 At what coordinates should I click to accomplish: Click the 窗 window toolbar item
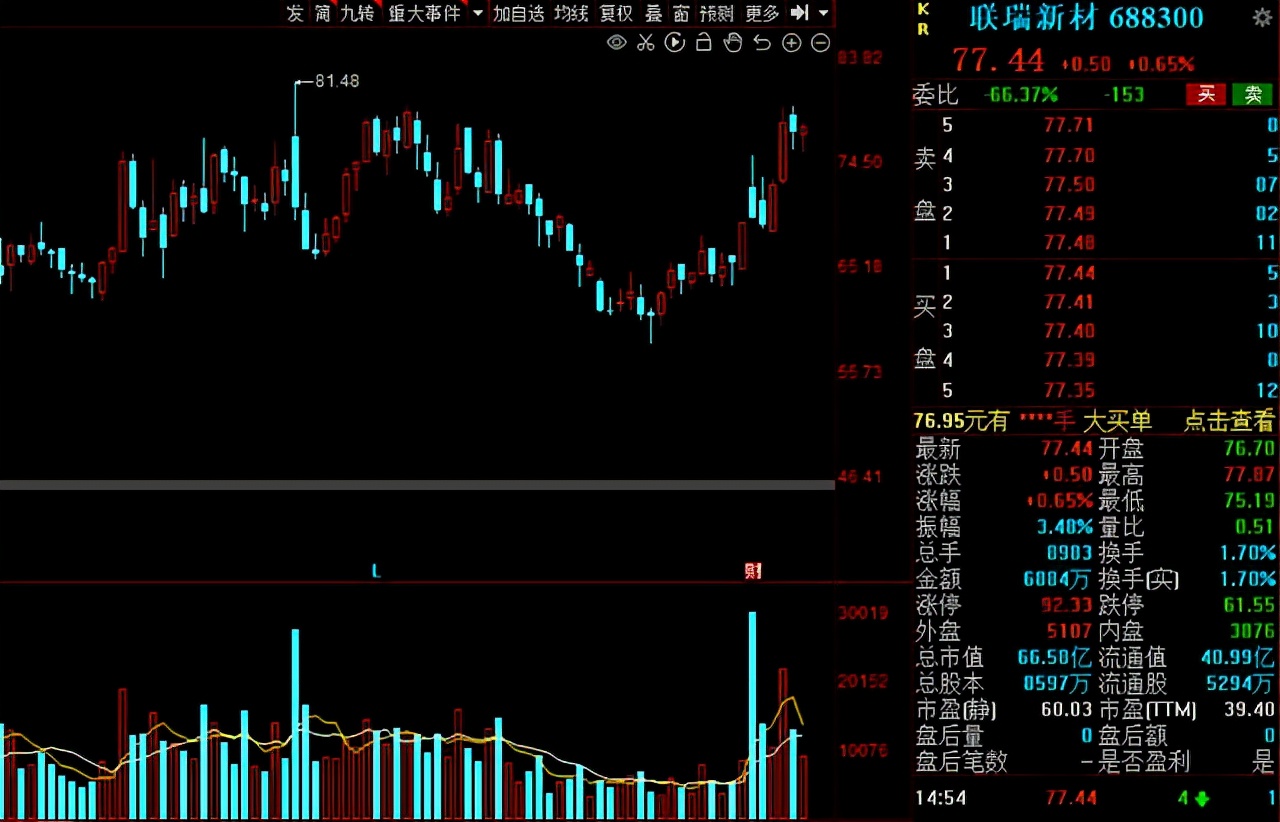click(x=681, y=13)
